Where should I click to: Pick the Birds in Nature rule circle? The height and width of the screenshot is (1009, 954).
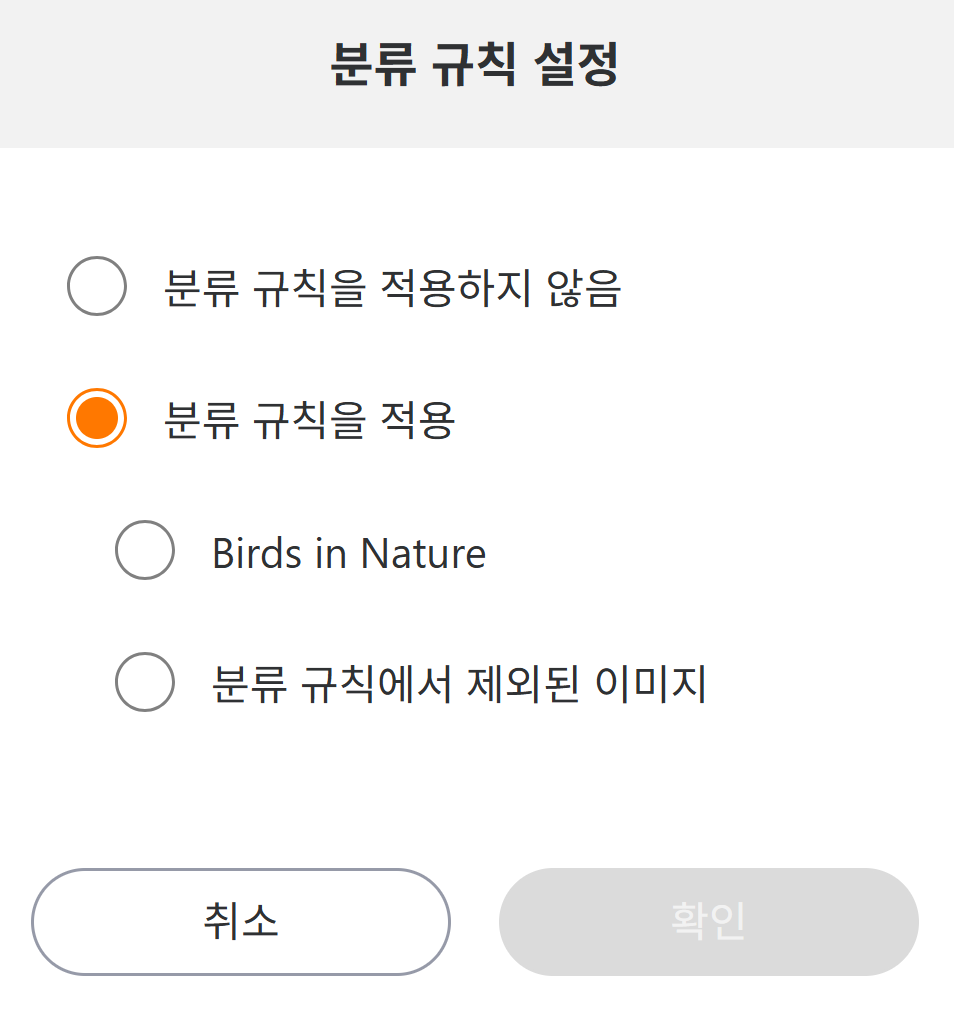[145, 550]
